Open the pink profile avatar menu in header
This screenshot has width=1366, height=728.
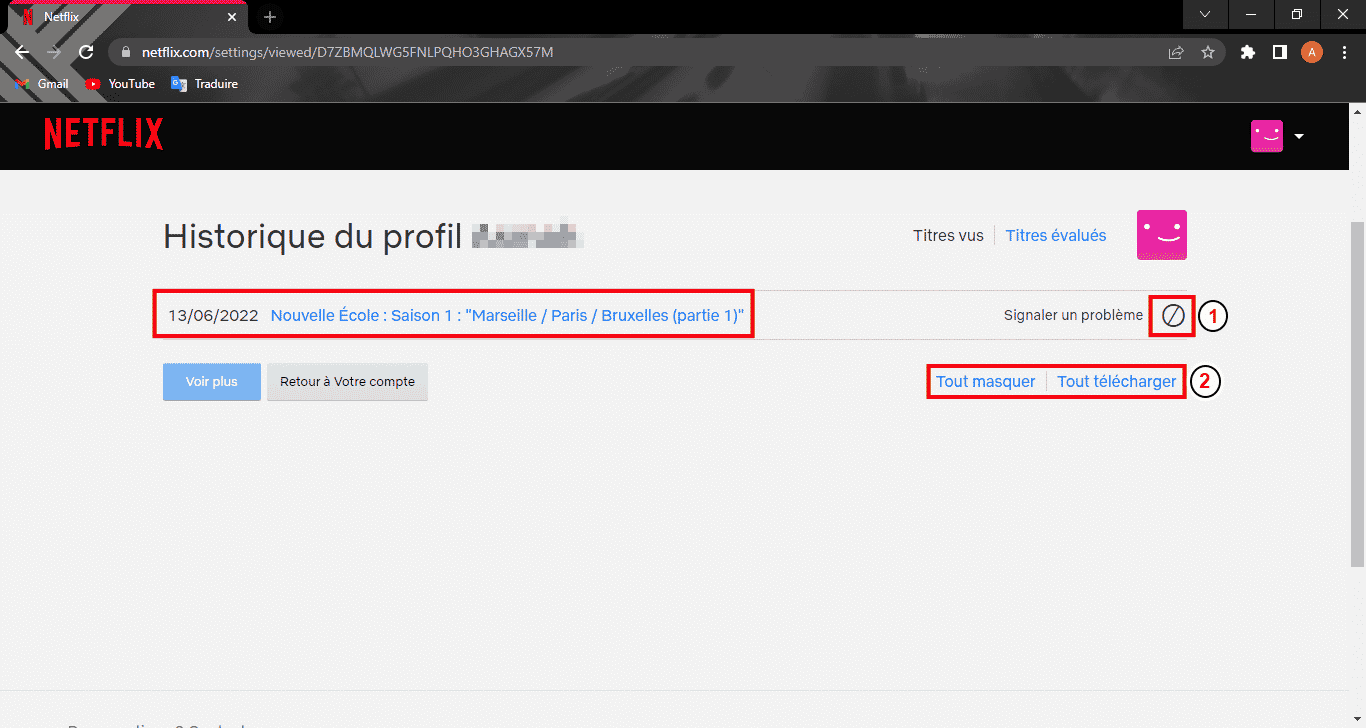pos(1266,136)
